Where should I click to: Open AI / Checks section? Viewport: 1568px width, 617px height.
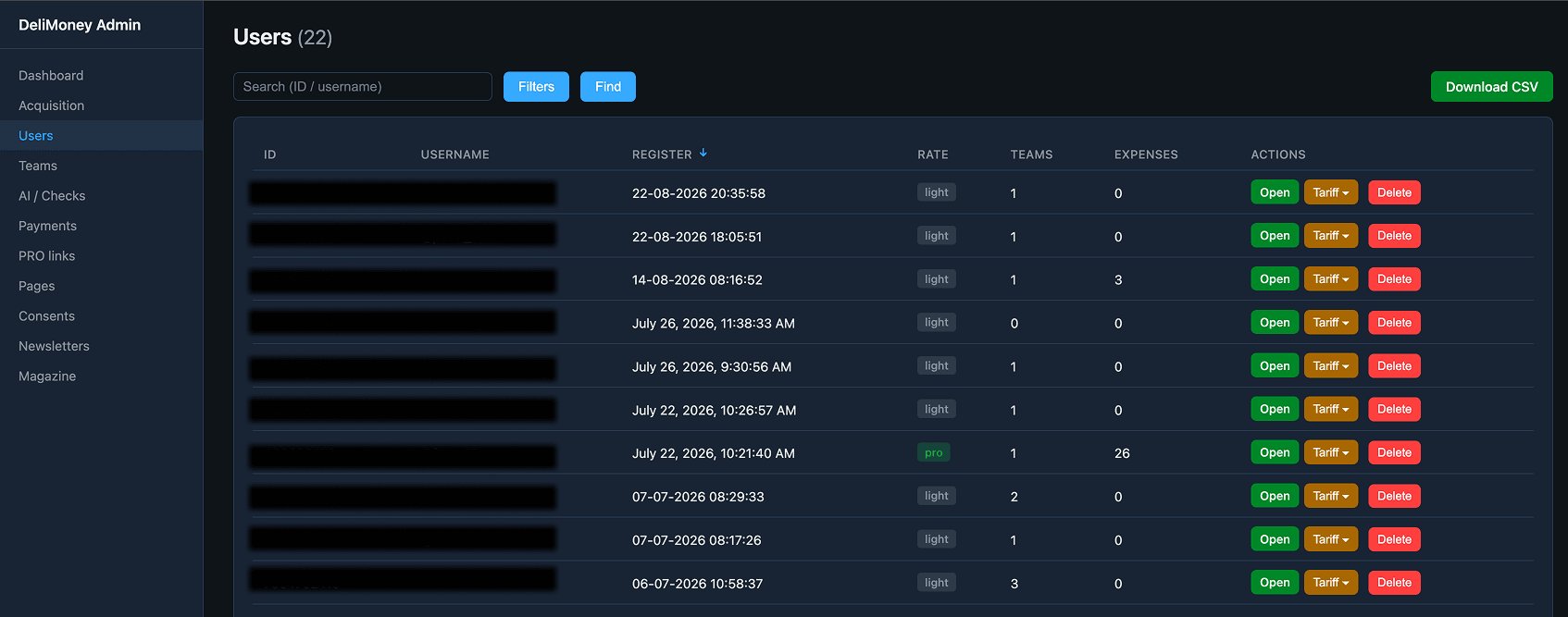tap(52, 196)
